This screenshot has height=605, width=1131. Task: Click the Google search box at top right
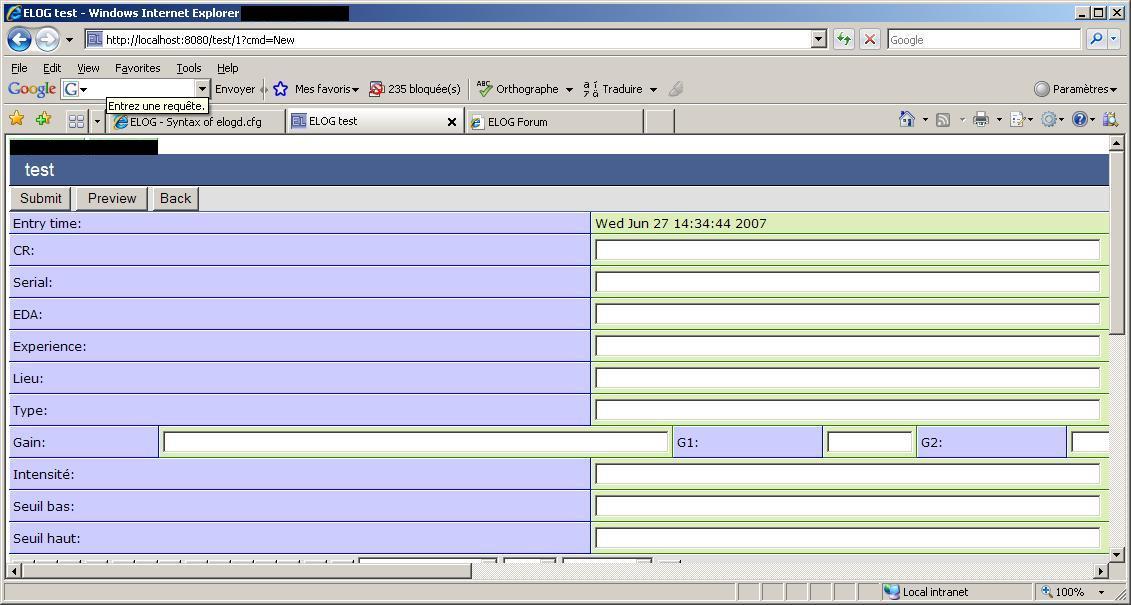(x=984, y=40)
